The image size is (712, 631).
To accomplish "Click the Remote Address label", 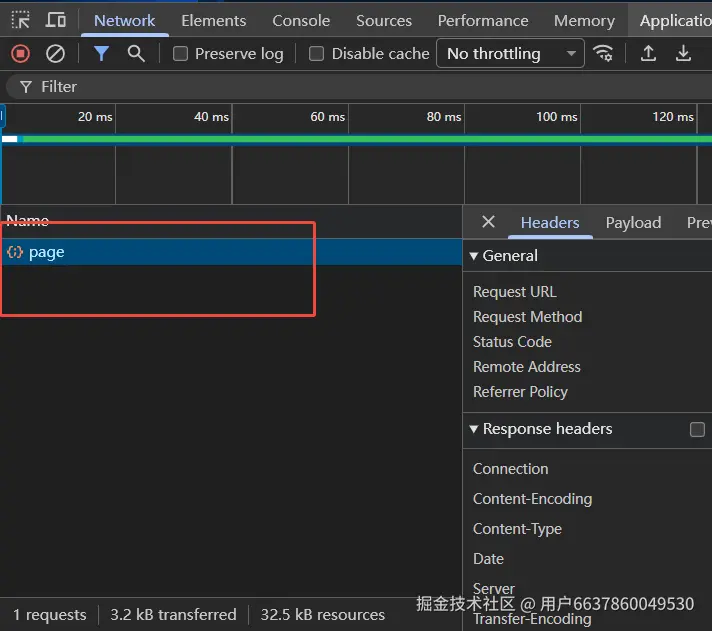I will tap(527, 367).
